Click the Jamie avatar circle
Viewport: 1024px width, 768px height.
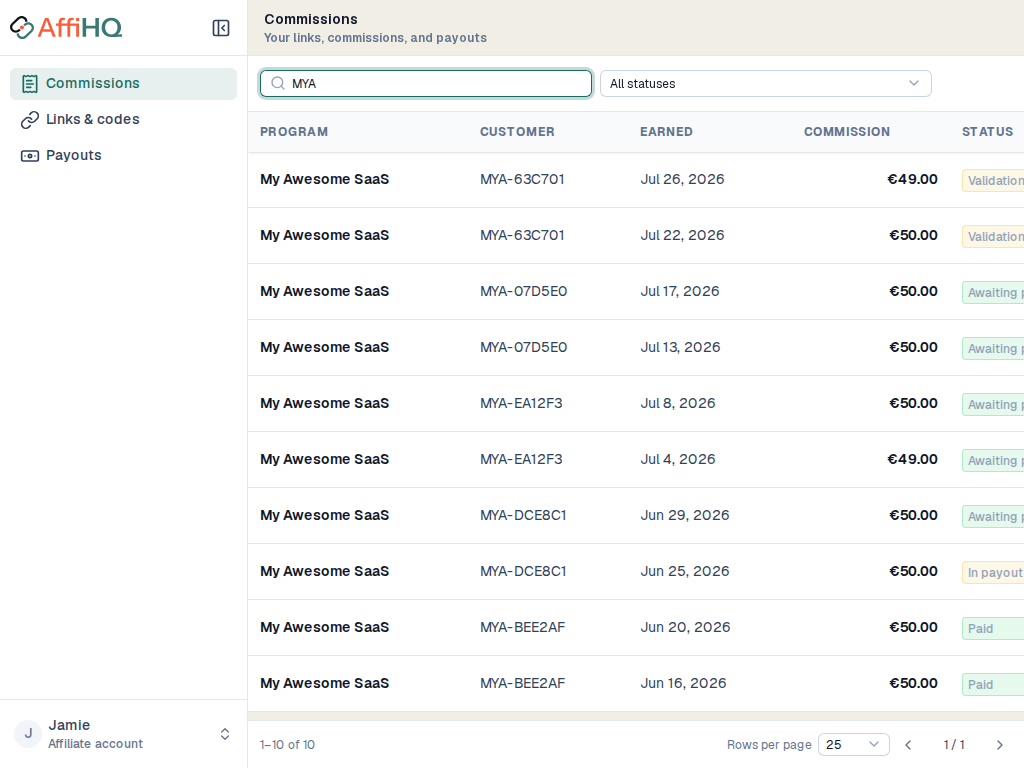click(x=28, y=733)
